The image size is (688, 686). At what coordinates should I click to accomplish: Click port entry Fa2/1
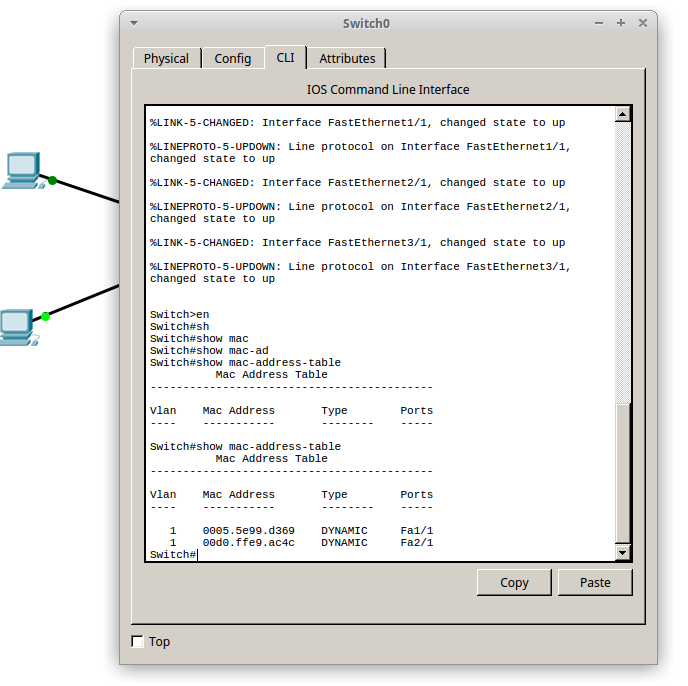pyautogui.click(x=416, y=542)
